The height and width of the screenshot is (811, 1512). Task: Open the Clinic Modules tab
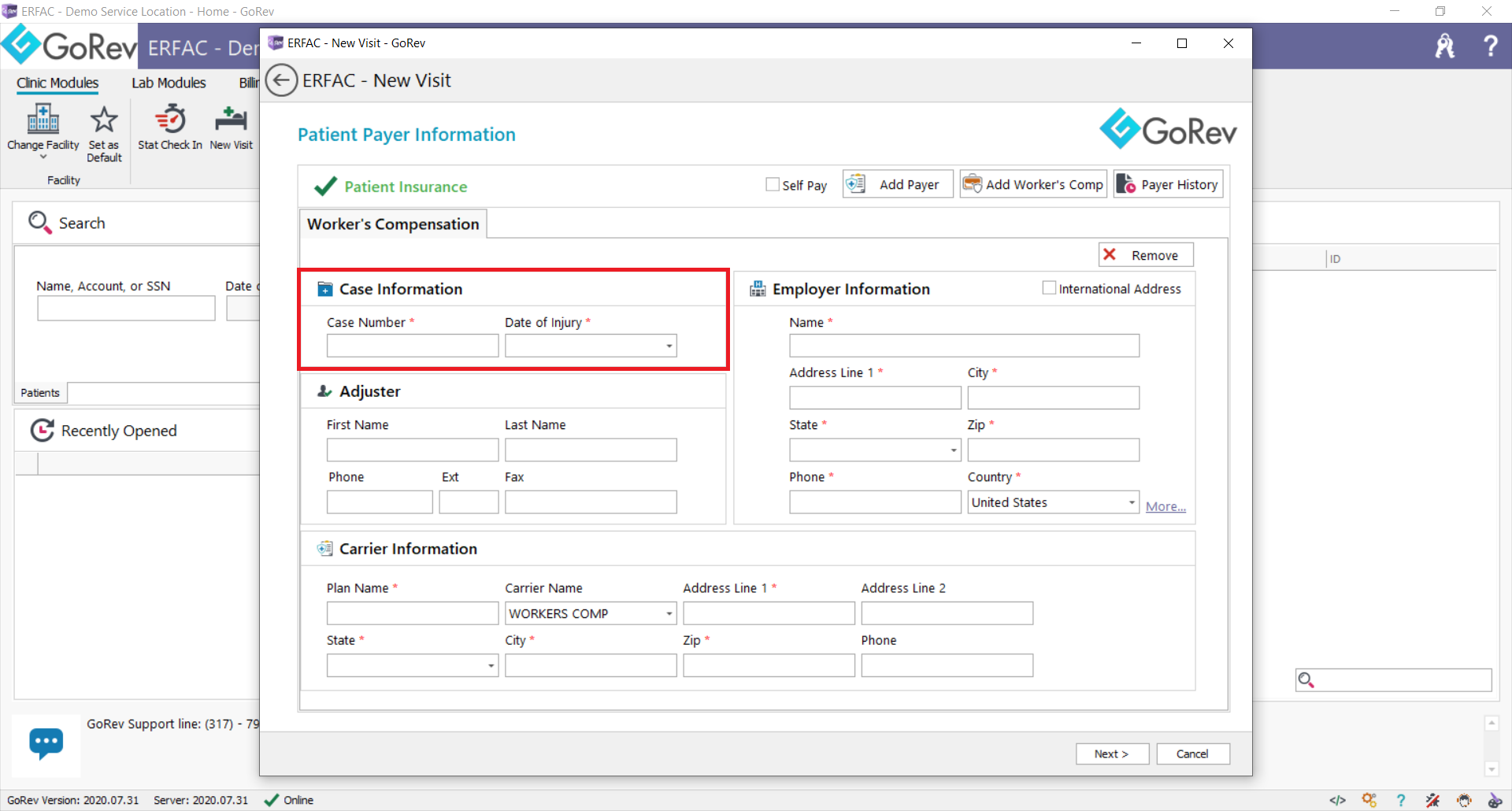click(57, 83)
